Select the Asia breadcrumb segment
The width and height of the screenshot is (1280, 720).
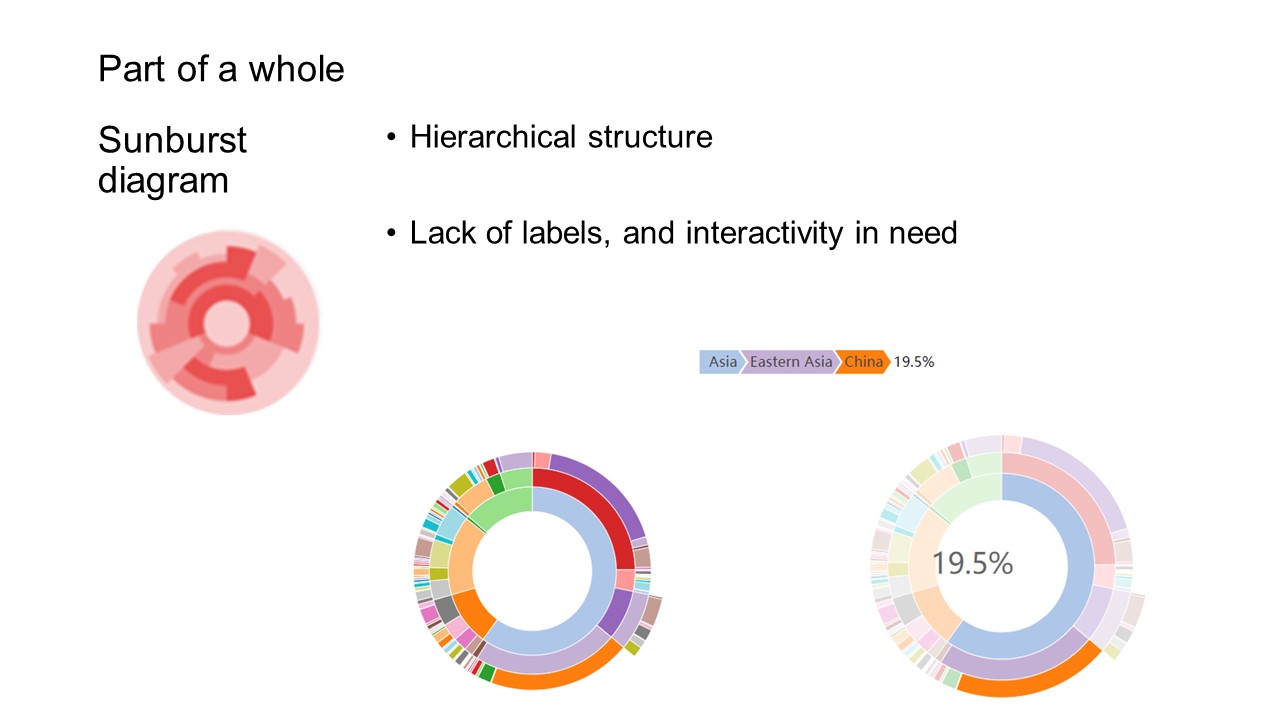[721, 362]
